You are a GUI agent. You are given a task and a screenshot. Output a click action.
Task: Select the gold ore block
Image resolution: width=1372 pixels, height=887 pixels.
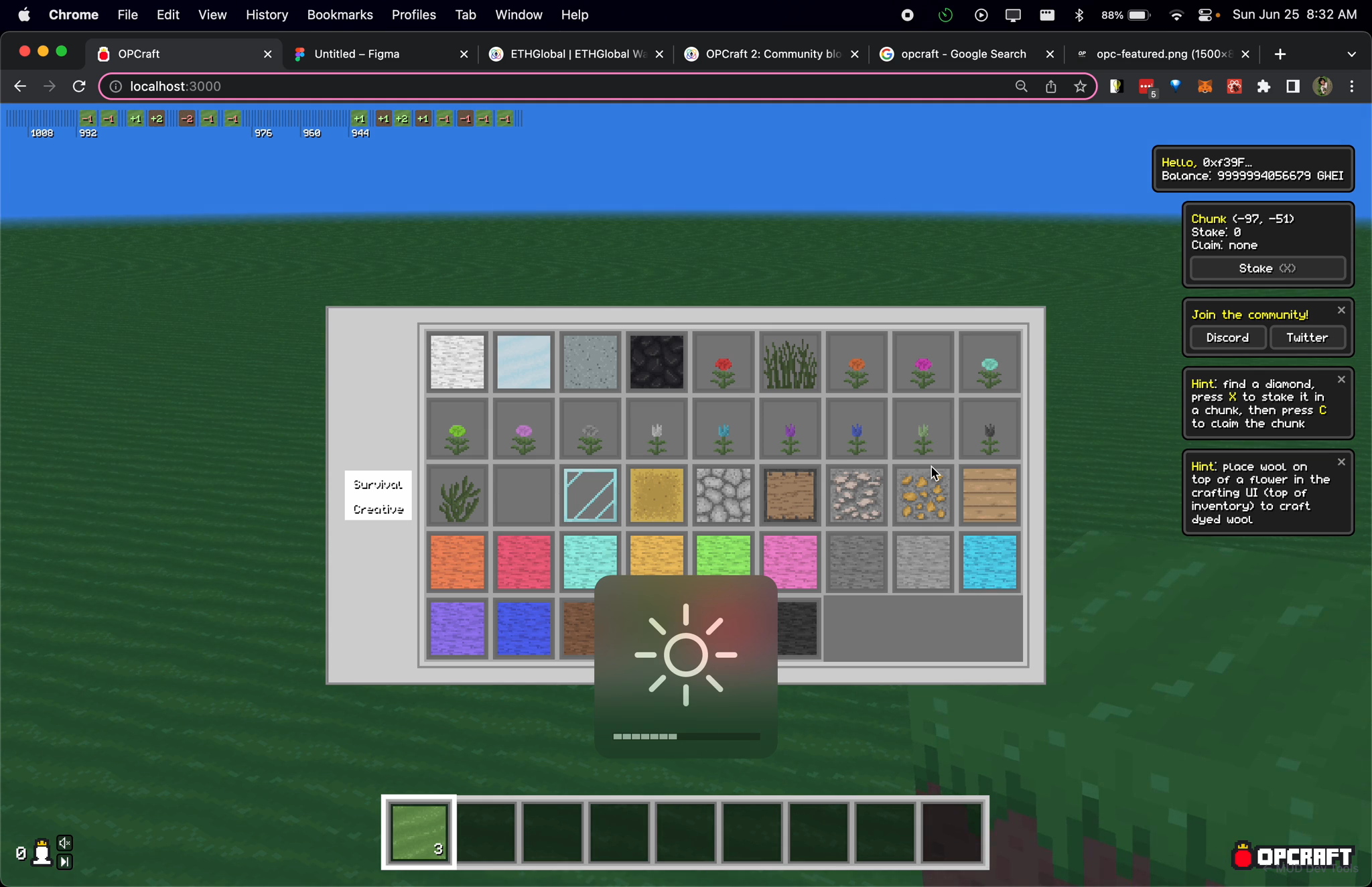click(x=922, y=495)
